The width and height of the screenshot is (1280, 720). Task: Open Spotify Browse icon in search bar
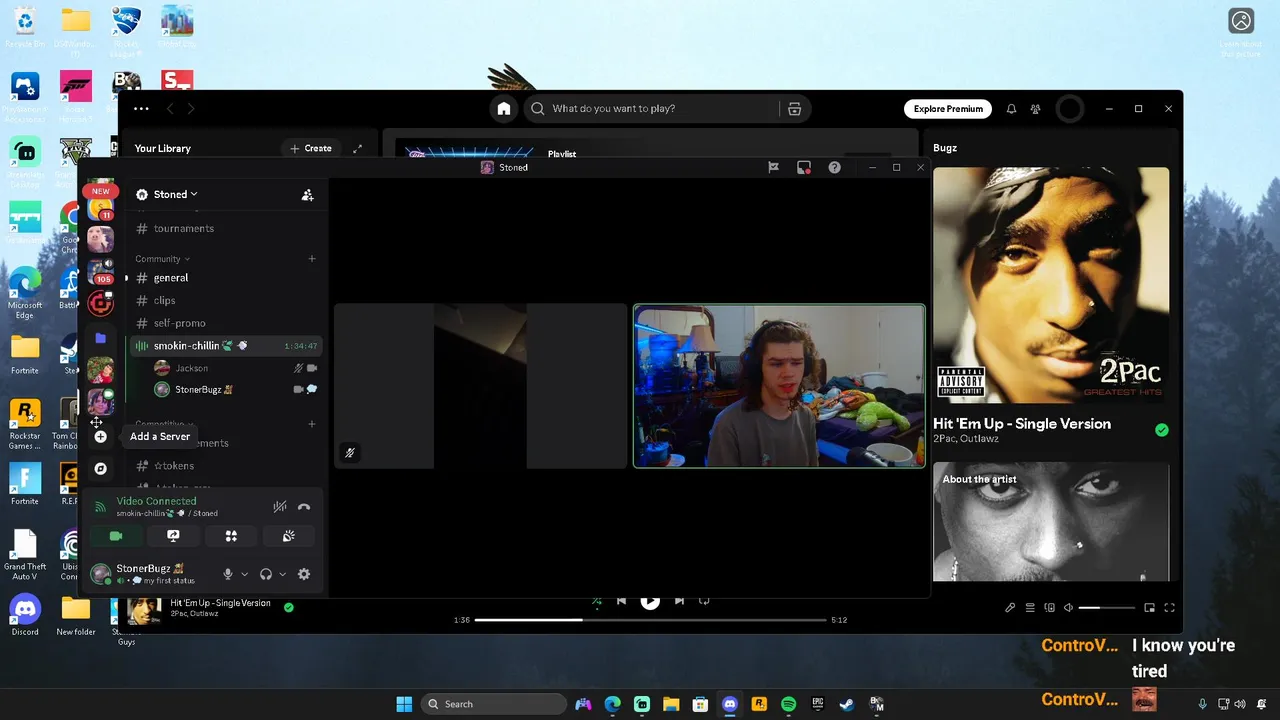(794, 109)
